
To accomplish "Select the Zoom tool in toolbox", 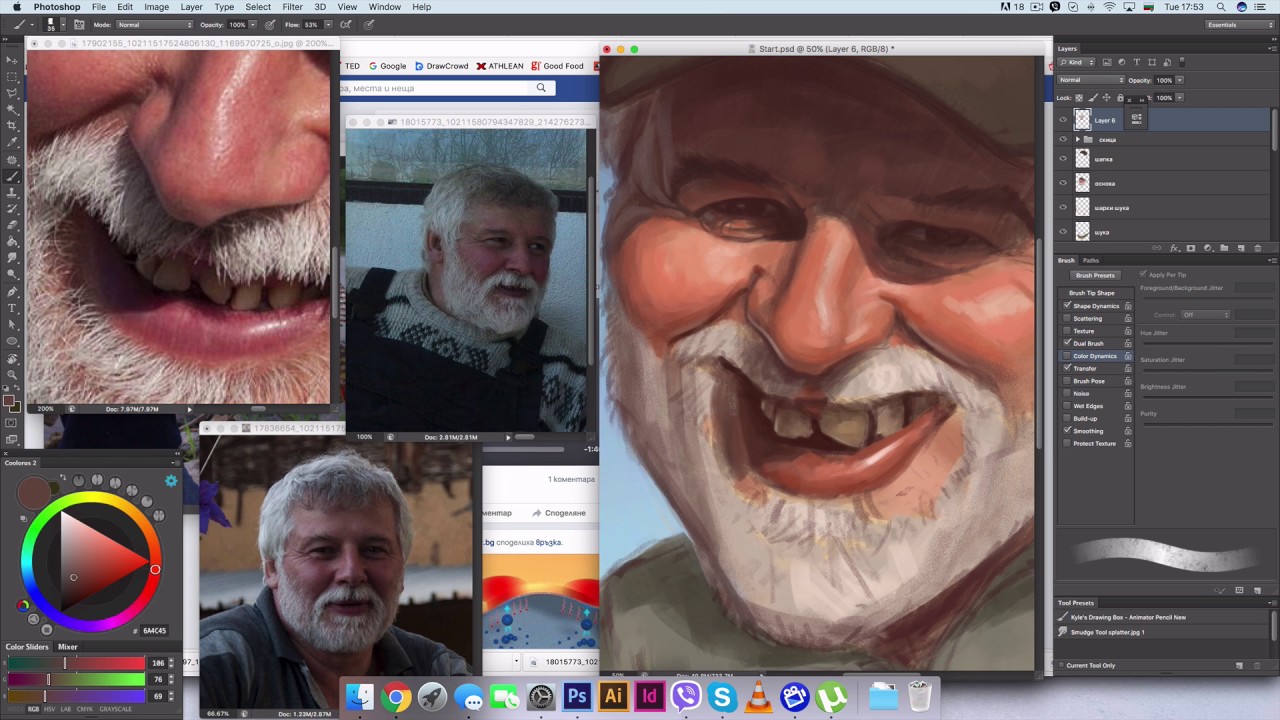I will 12,374.
